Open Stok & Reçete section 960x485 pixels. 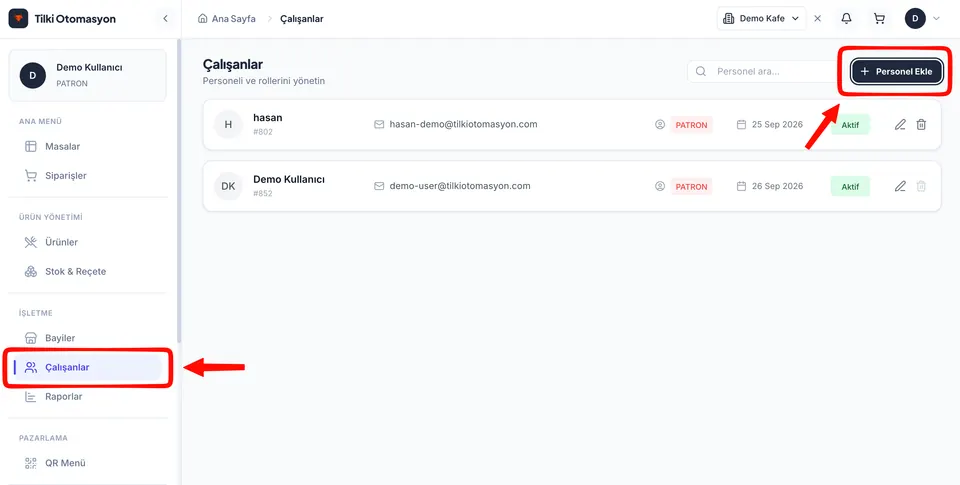tap(88, 271)
